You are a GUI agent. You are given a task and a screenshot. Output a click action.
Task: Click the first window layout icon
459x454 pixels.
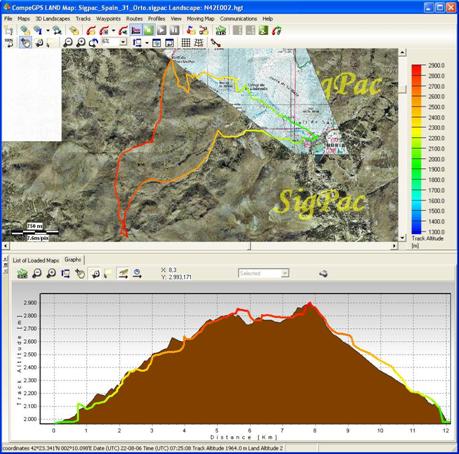[156, 43]
